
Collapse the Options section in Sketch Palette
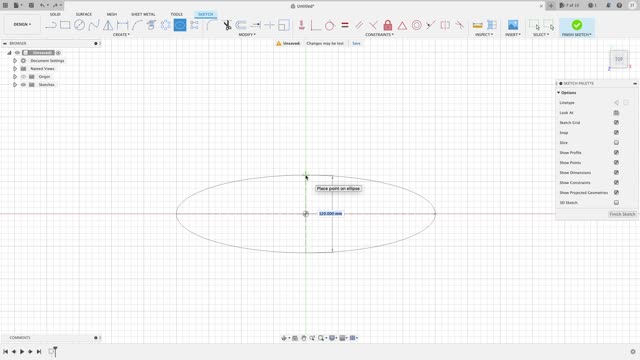point(559,93)
